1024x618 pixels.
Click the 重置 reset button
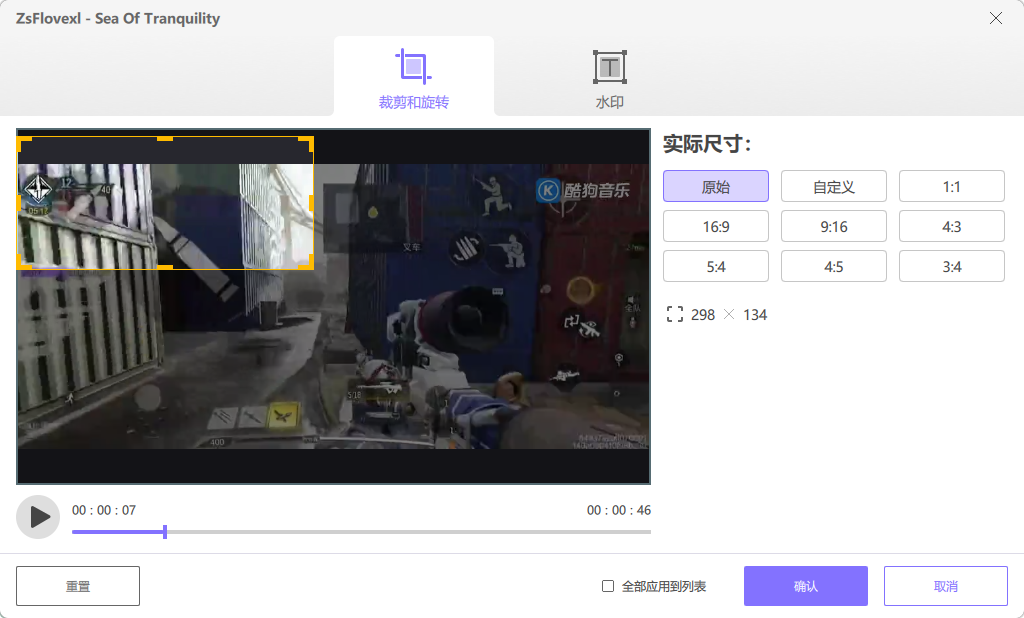(x=78, y=586)
